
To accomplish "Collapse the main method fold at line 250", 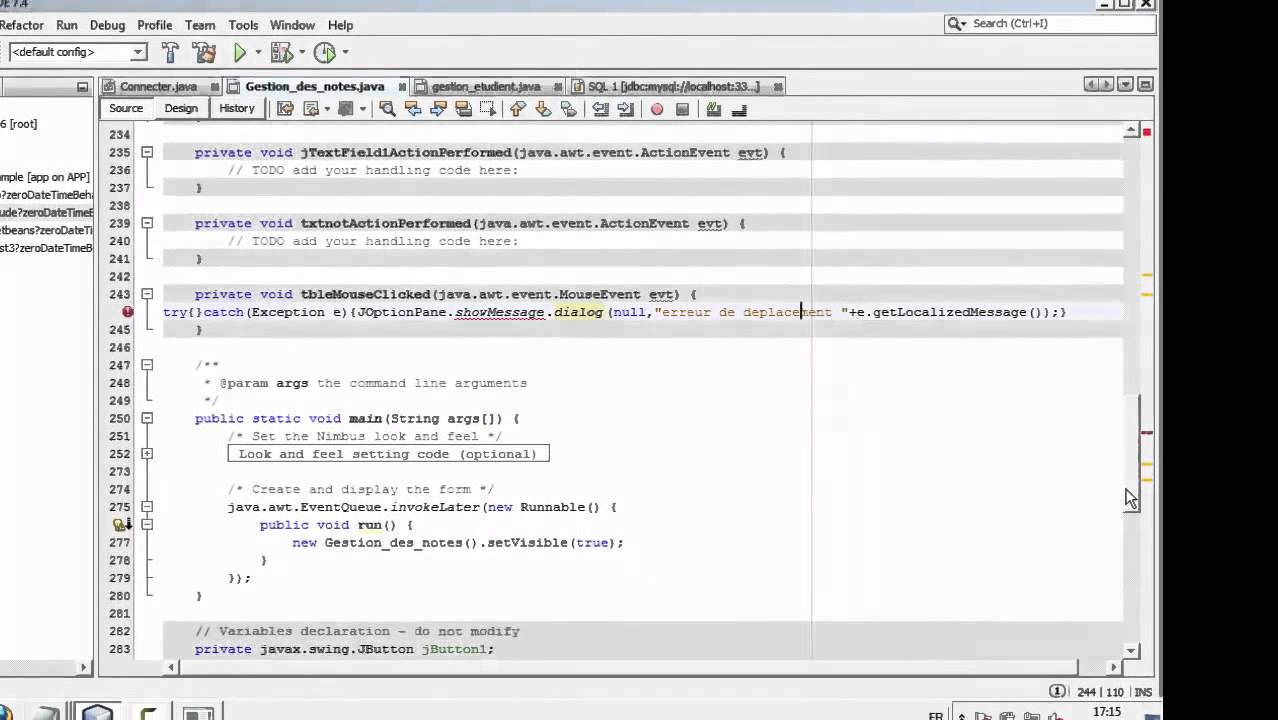I will tap(147, 418).
